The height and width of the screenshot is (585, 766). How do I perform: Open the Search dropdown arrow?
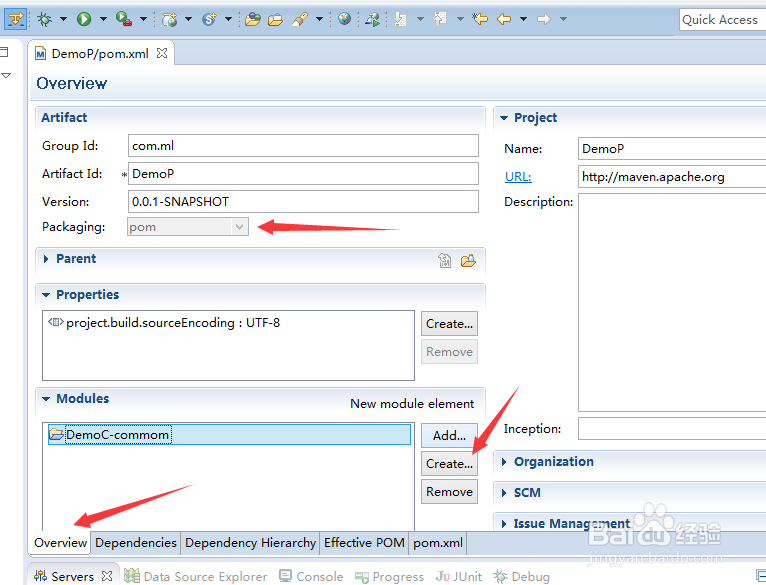pos(319,19)
